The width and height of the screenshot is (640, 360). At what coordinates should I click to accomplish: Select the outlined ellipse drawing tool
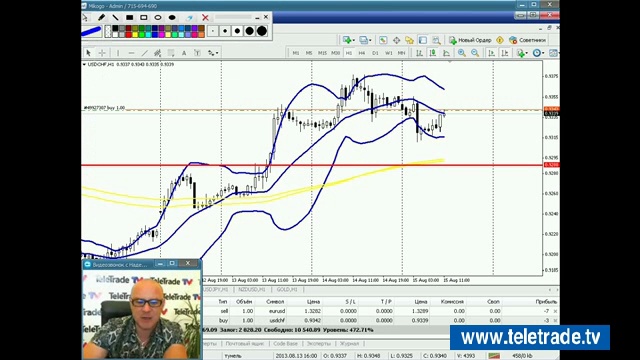[x=158, y=18]
